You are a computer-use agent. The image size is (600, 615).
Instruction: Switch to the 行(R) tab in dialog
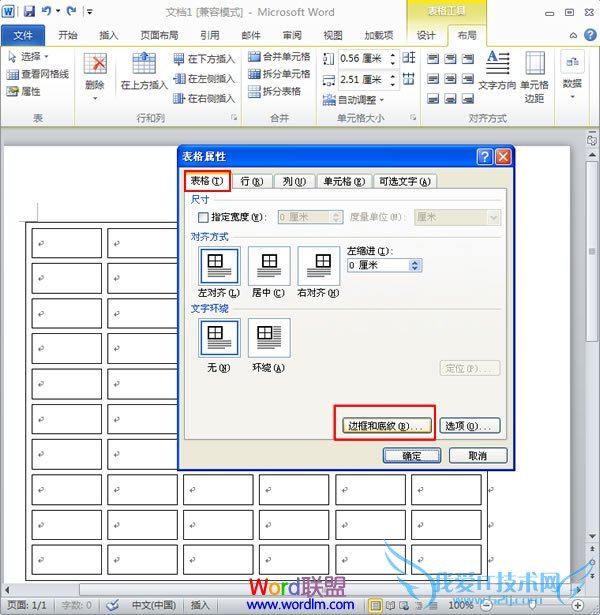(x=251, y=181)
